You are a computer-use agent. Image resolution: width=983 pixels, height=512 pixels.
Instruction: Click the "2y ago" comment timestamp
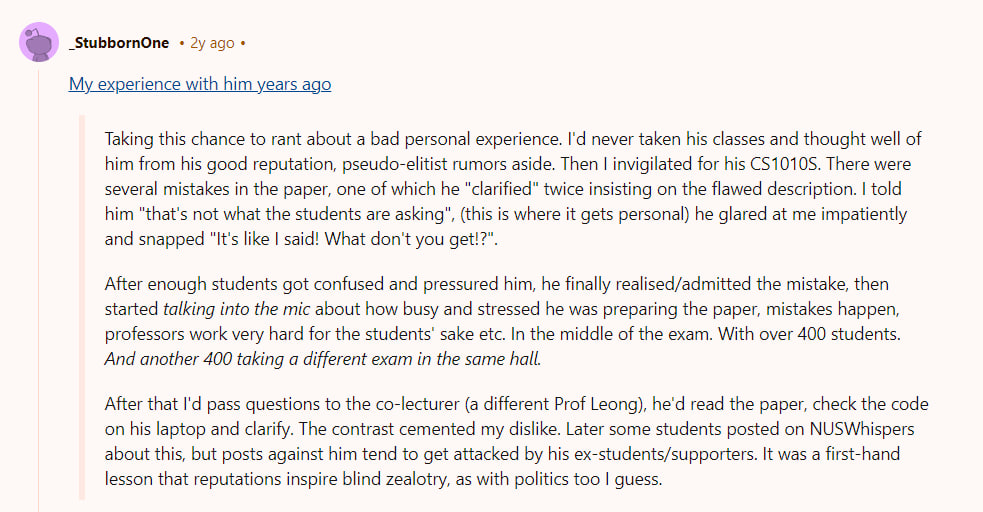coord(212,43)
